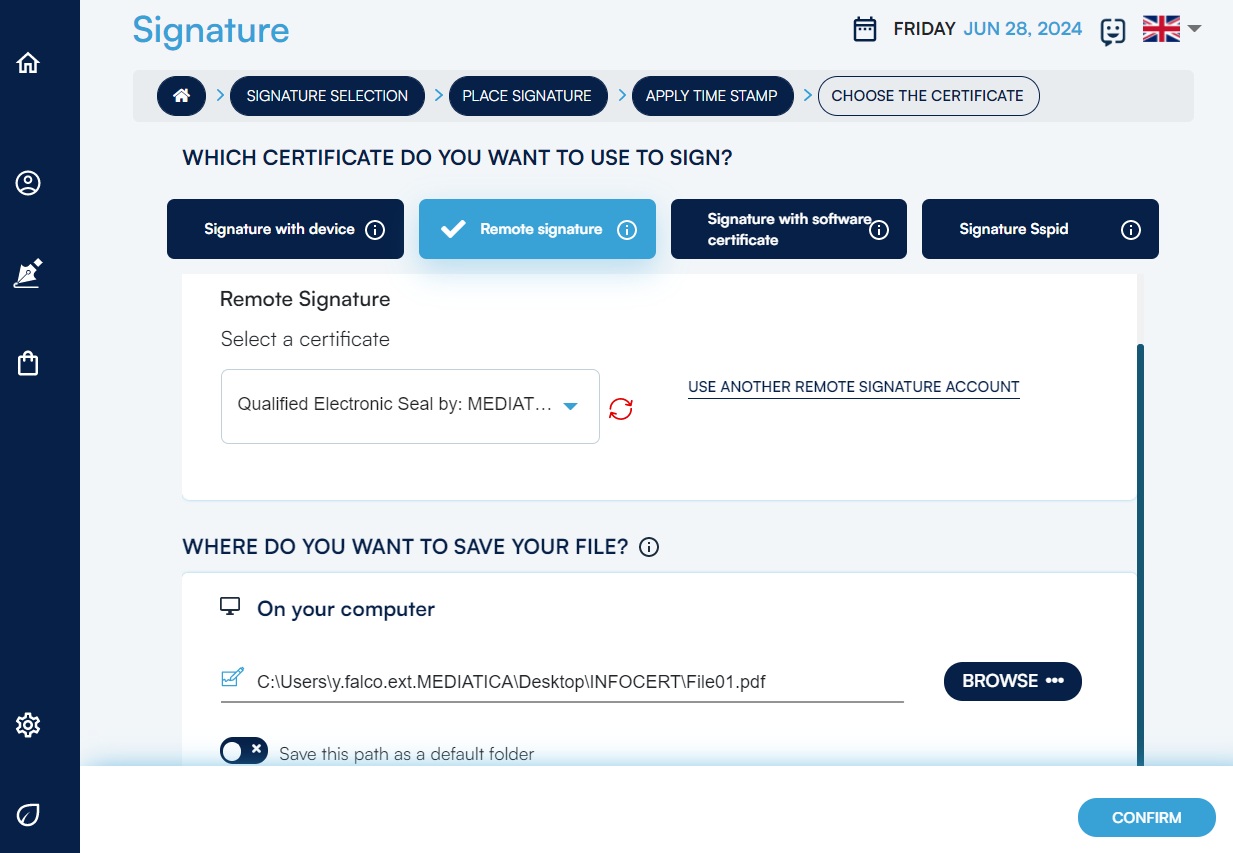Viewport: 1233px width, 853px height.
Task: Open the shopping bag sidebar icon
Action: (x=28, y=363)
